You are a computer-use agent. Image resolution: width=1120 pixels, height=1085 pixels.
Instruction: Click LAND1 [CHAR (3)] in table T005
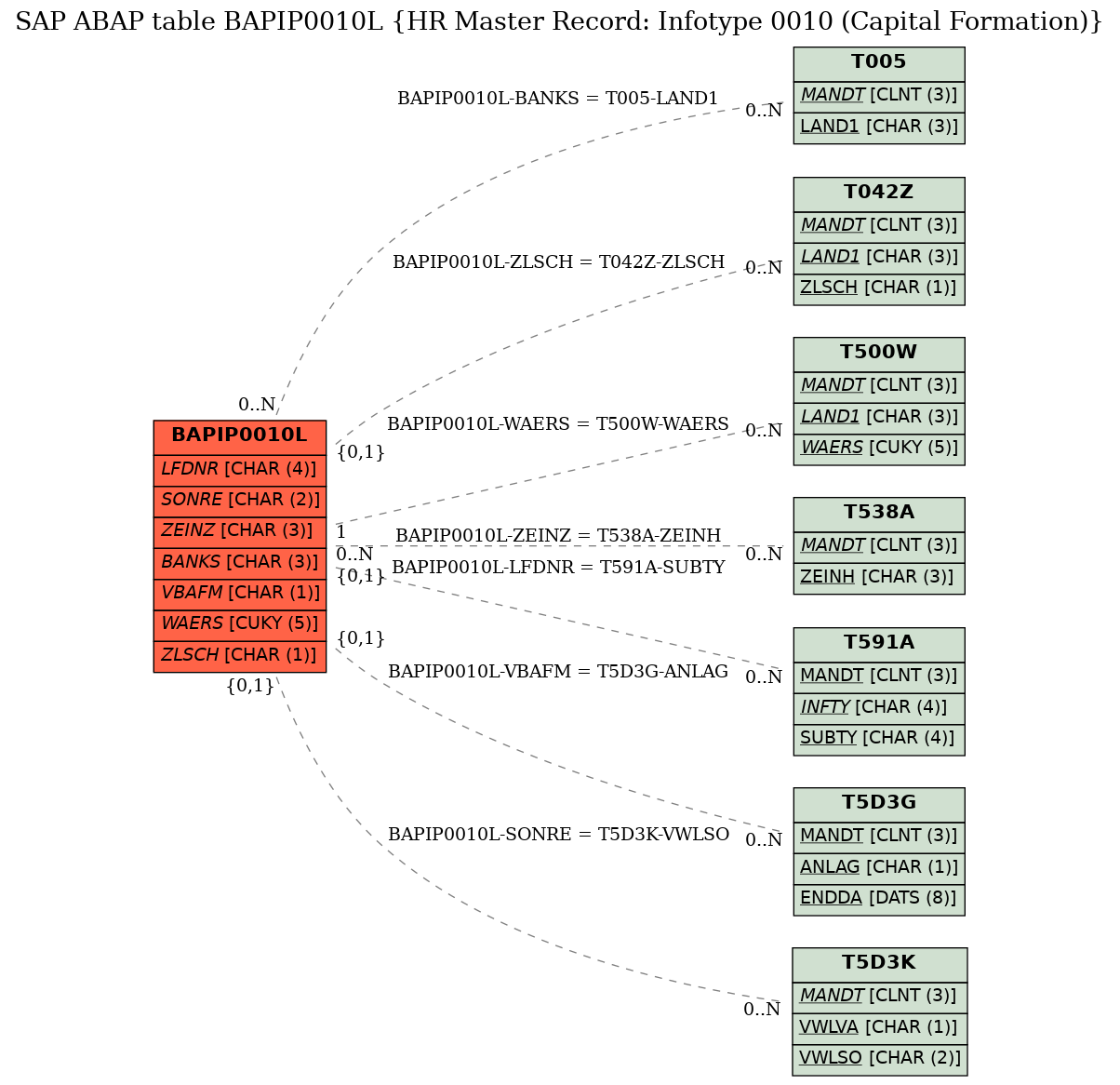pos(879,127)
